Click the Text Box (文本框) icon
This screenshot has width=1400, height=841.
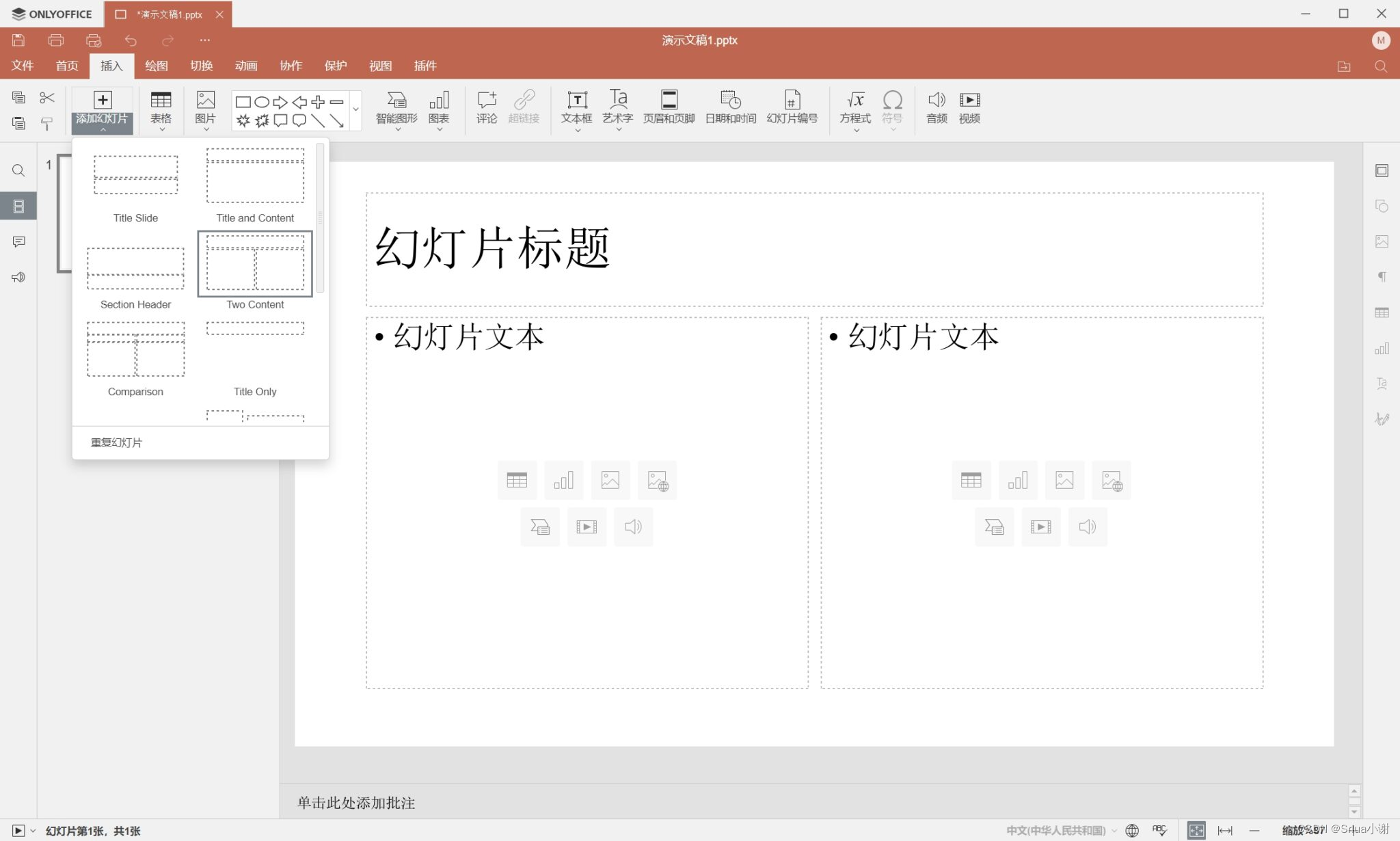pos(577,107)
